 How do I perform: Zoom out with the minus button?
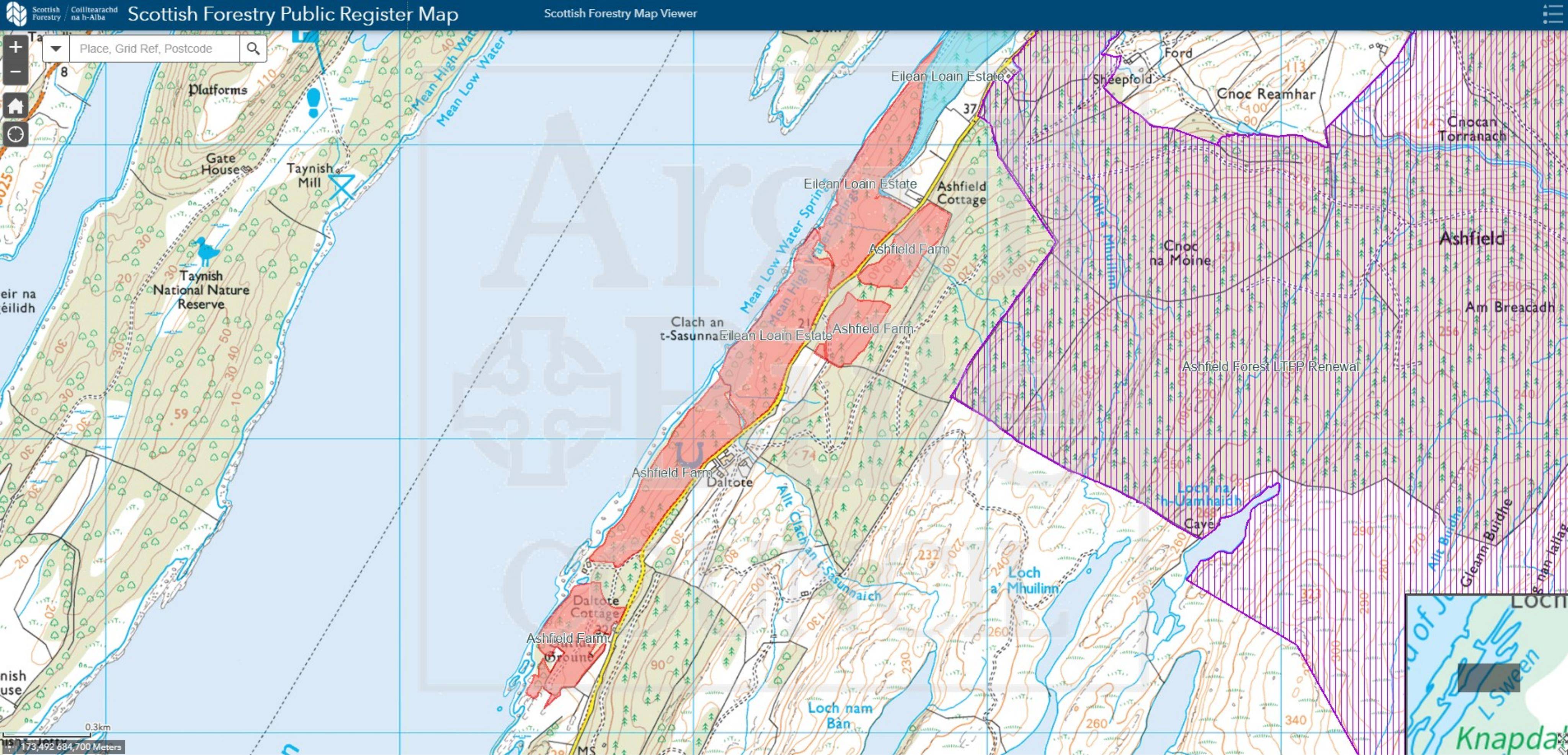pos(15,72)
